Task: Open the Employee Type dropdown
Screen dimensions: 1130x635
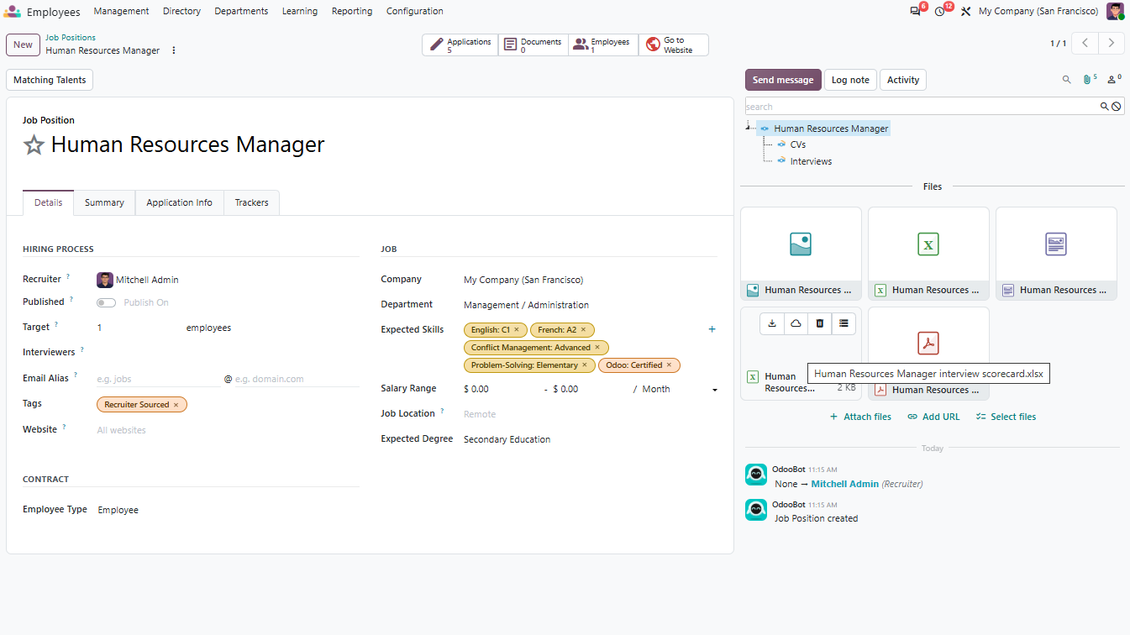Action: pyautogui.click(x=228, y=510)
